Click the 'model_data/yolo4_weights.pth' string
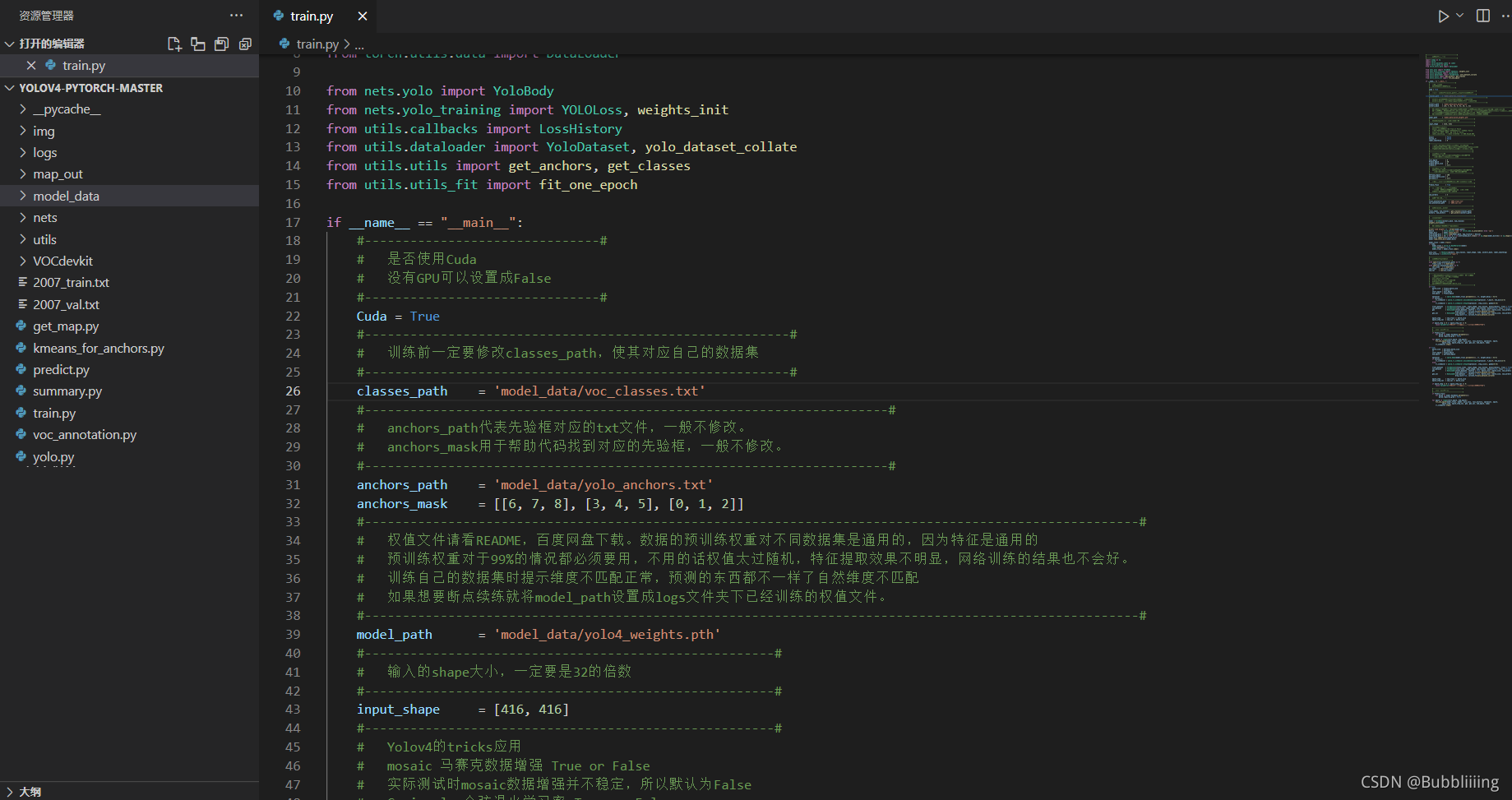This screenshot has height=800, width=1512. (x=607, y=635)
